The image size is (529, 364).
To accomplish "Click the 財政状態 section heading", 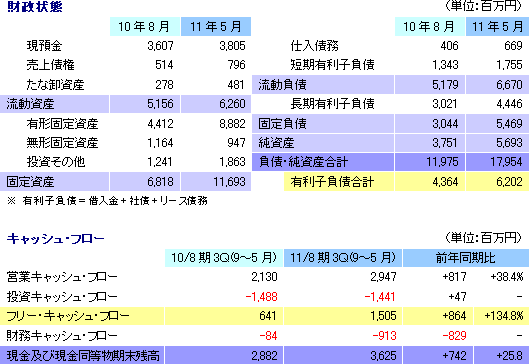I will point(35,6).
